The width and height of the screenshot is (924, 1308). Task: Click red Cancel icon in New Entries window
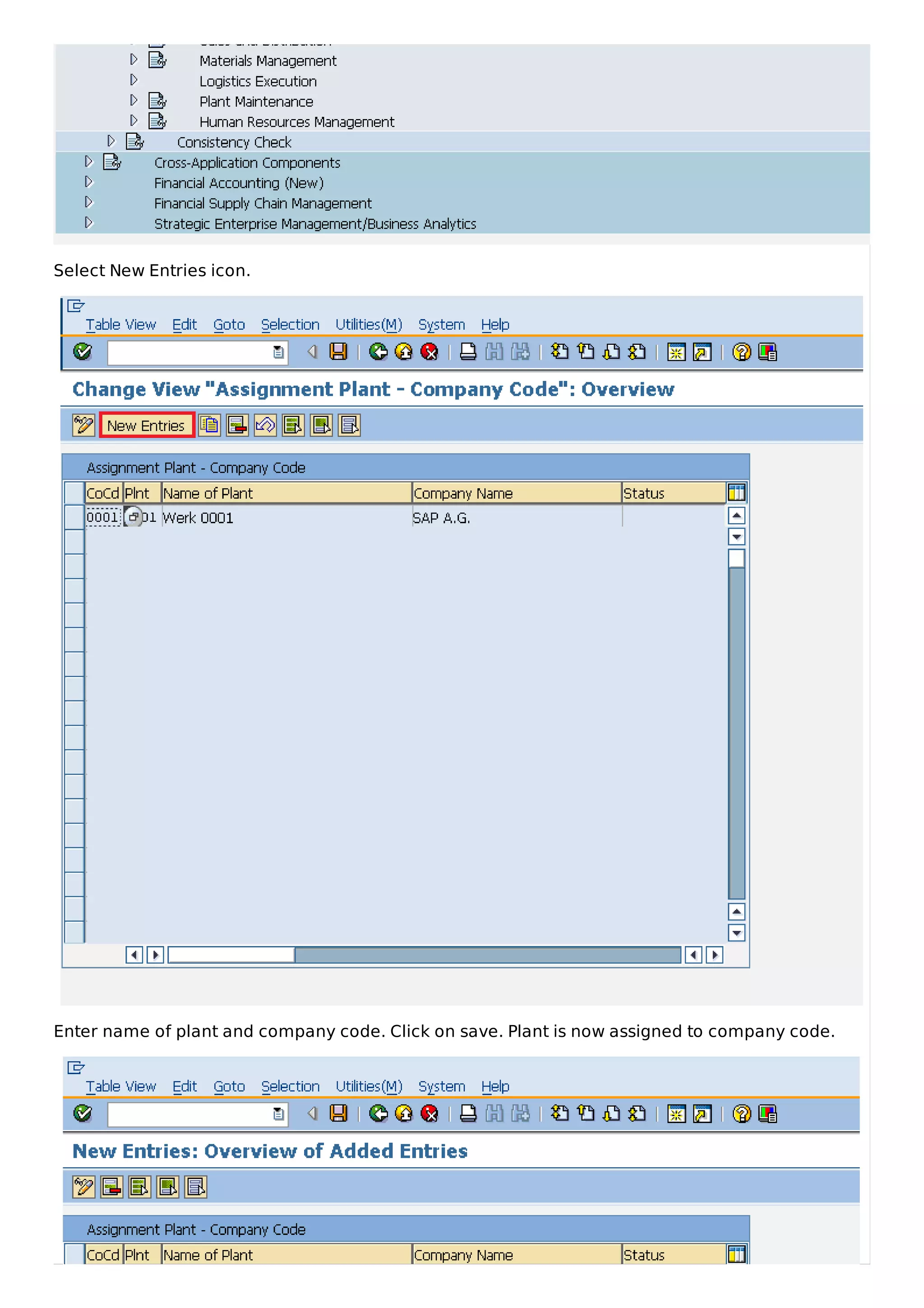point(429,1113)
